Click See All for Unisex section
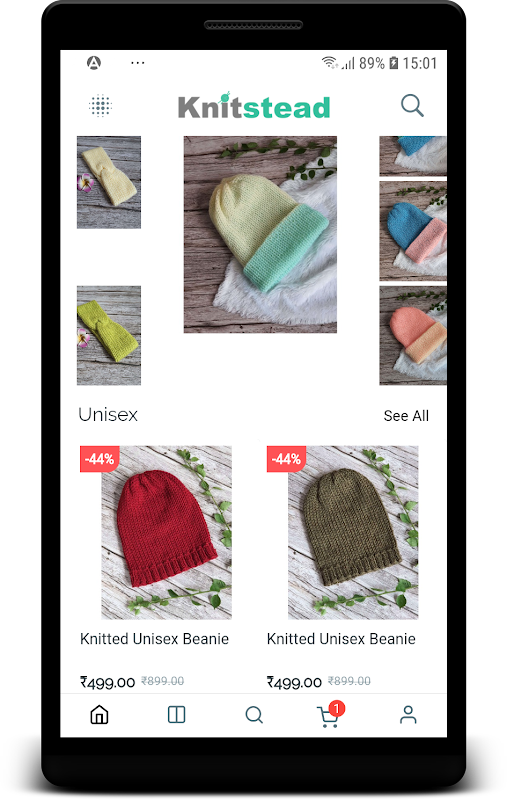The width and height of the screenshot is (507, 800). pyautogui.click(x=406, y=416)
